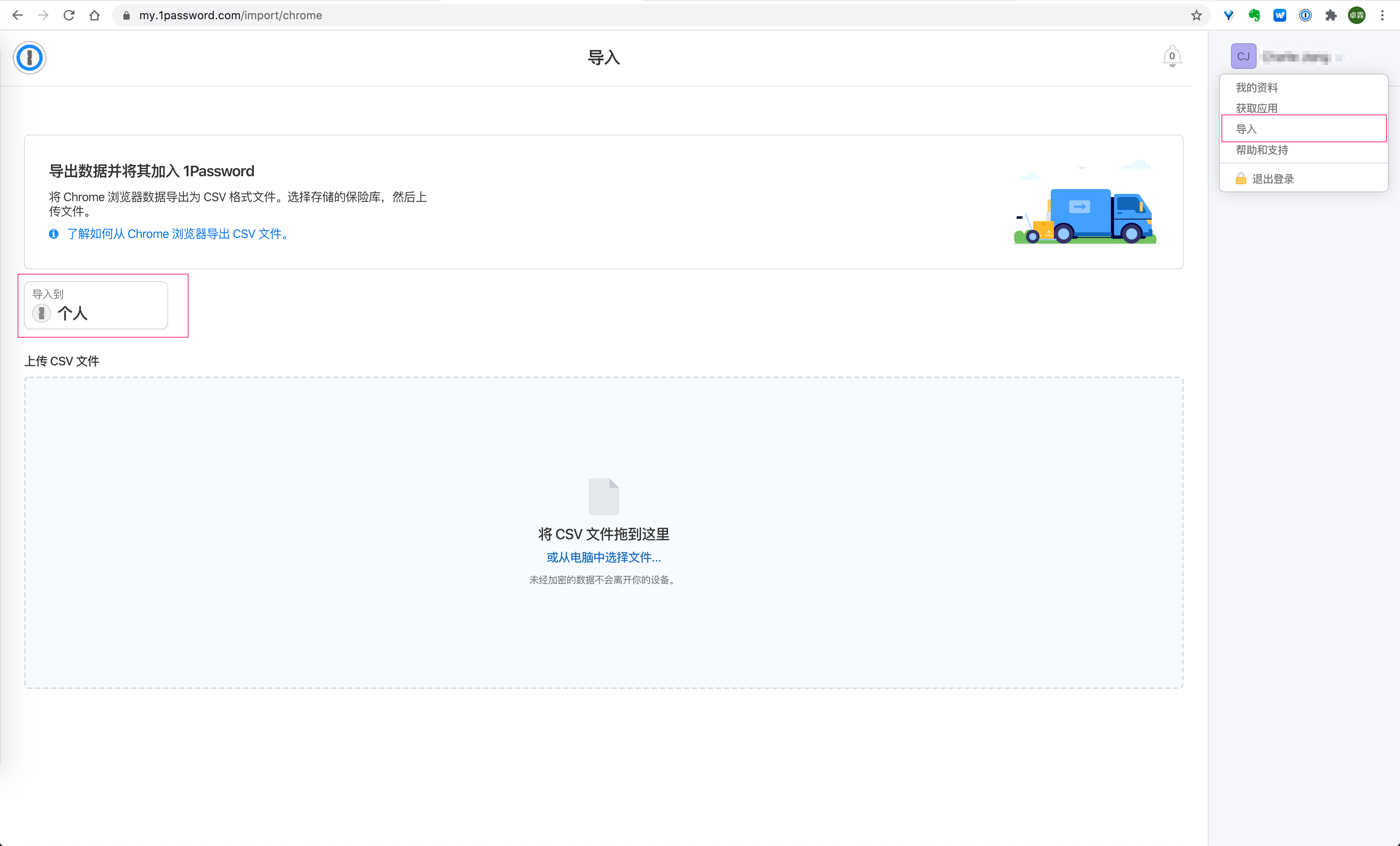Open the 1Password browser extension icon
This screenshot has width=1400, height=846.
pyautogui.click(x=1305, y=15)
